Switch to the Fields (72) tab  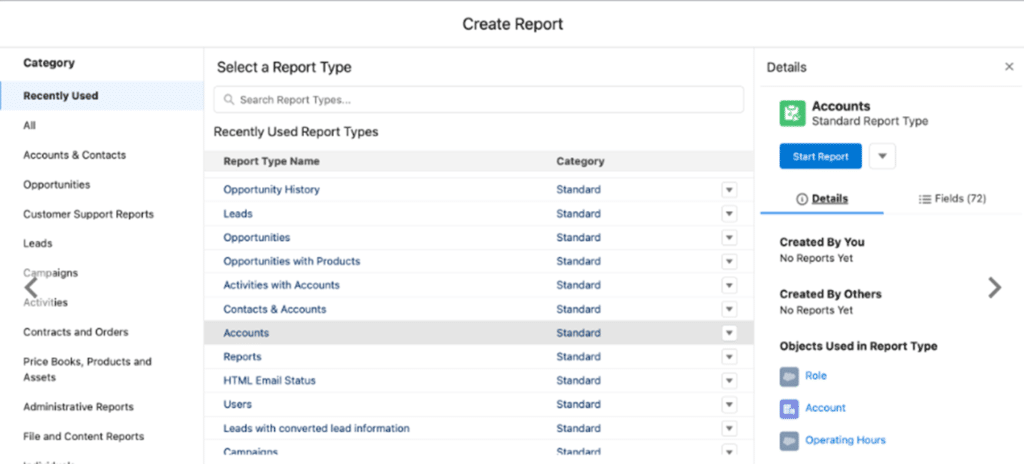[x=952, y=199]
